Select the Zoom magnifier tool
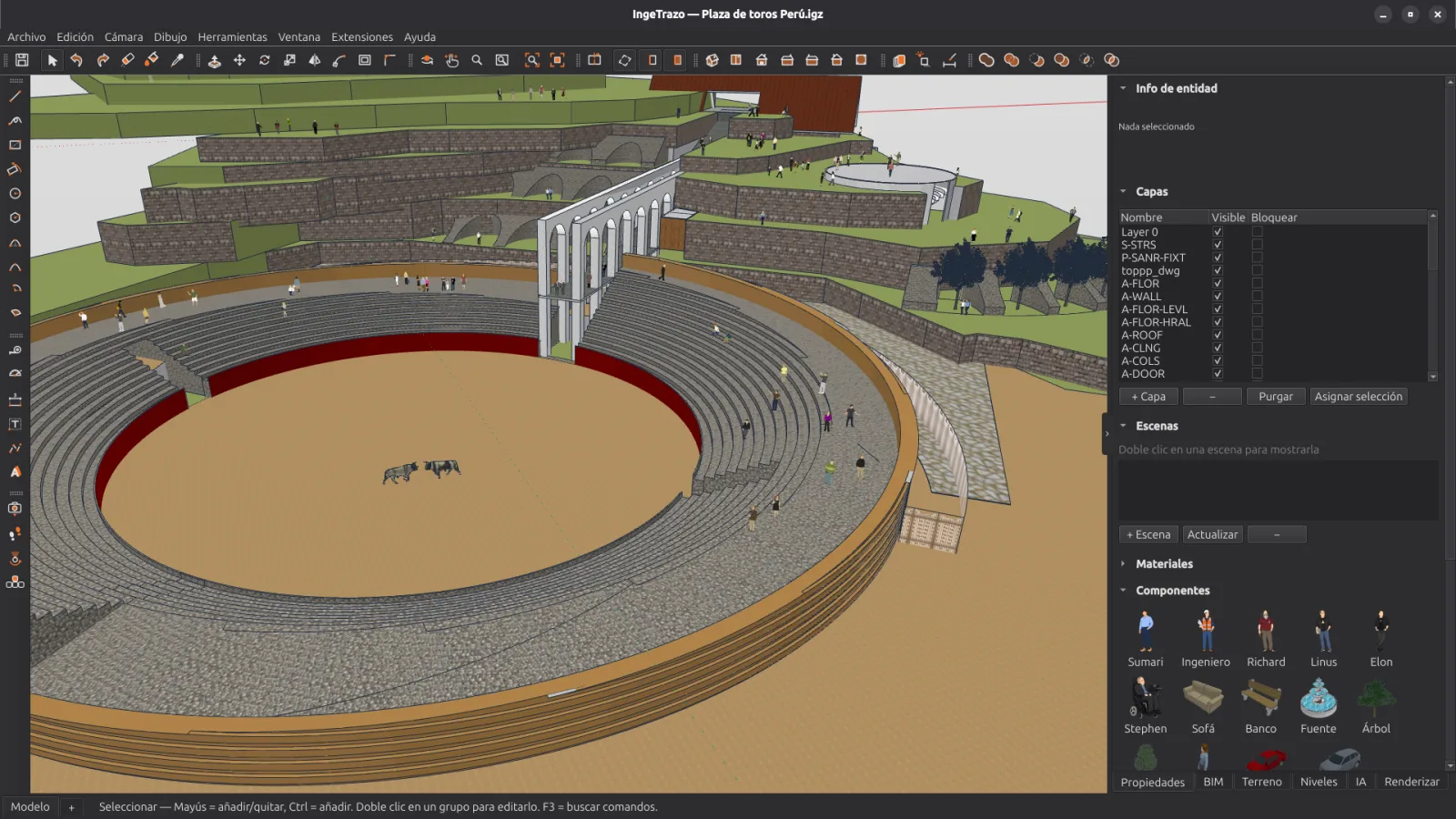This screenshot has width=1456, height=819. [x=477, y=60]
